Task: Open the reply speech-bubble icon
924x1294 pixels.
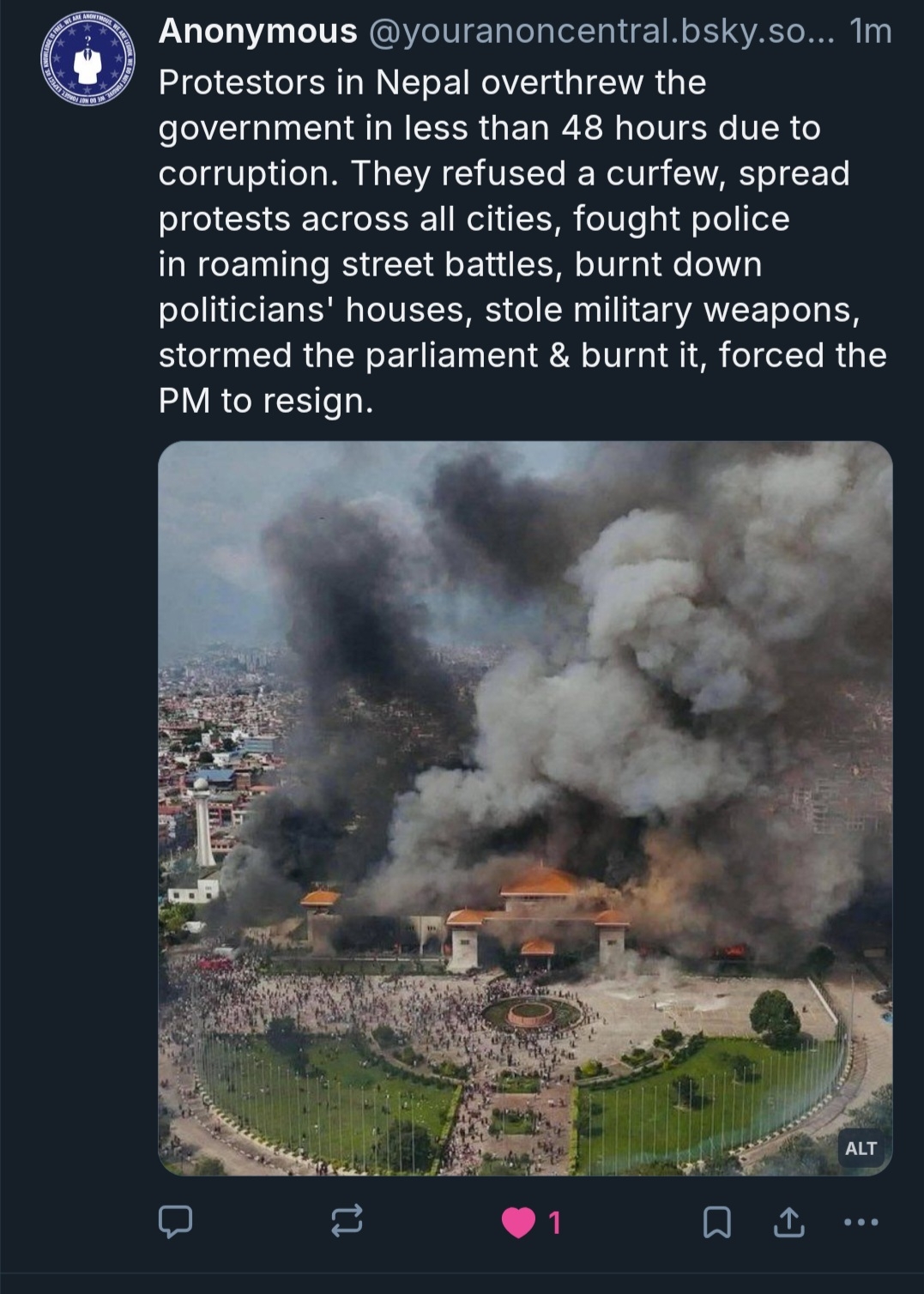Action: 175,1221
